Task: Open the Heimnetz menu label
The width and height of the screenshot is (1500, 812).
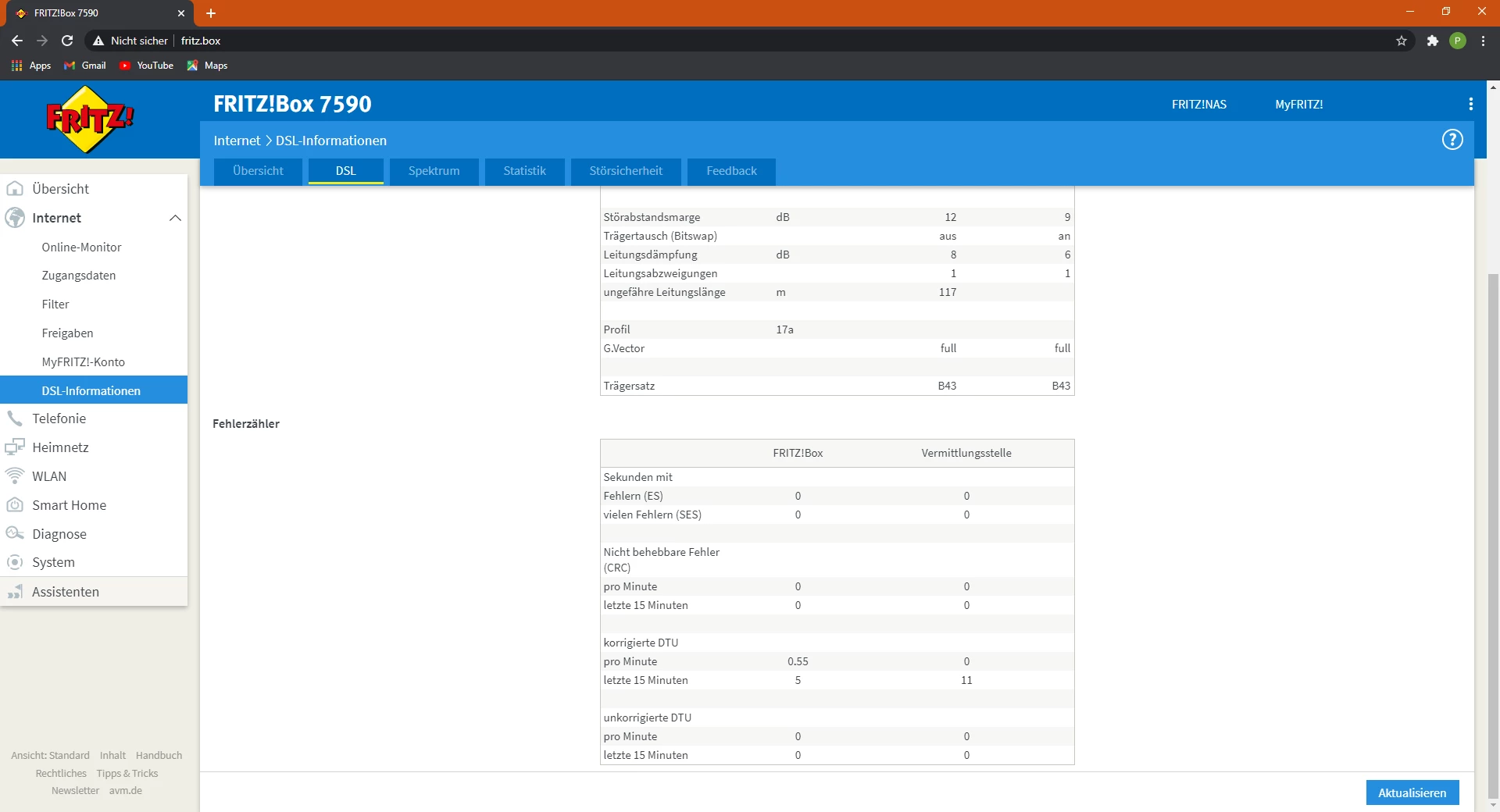Action: [60, 447]
